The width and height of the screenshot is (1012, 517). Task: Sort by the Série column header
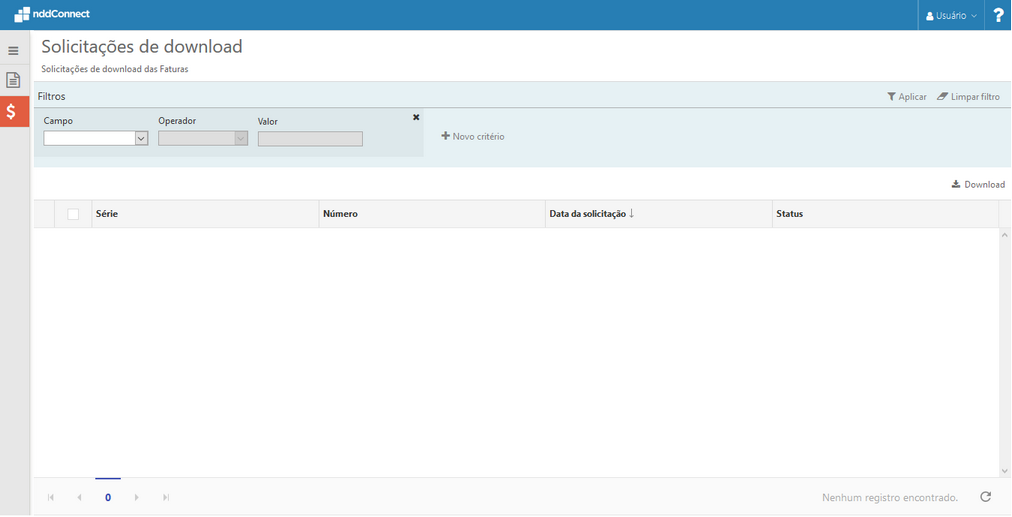107,214
